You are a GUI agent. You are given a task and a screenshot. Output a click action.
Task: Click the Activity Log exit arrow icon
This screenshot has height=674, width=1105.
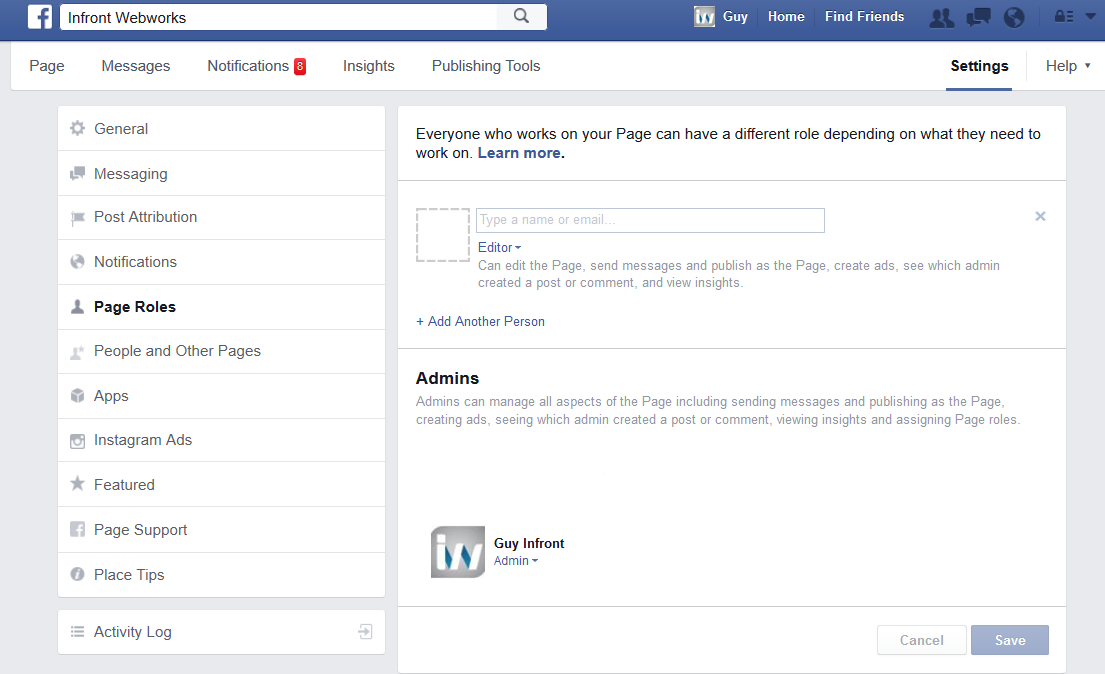[365, 632]
